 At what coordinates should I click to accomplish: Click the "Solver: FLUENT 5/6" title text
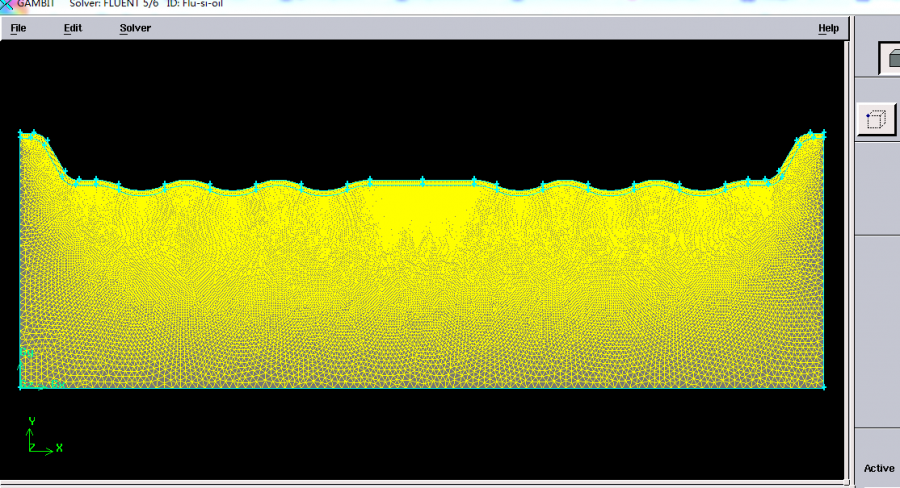(114, 4)
